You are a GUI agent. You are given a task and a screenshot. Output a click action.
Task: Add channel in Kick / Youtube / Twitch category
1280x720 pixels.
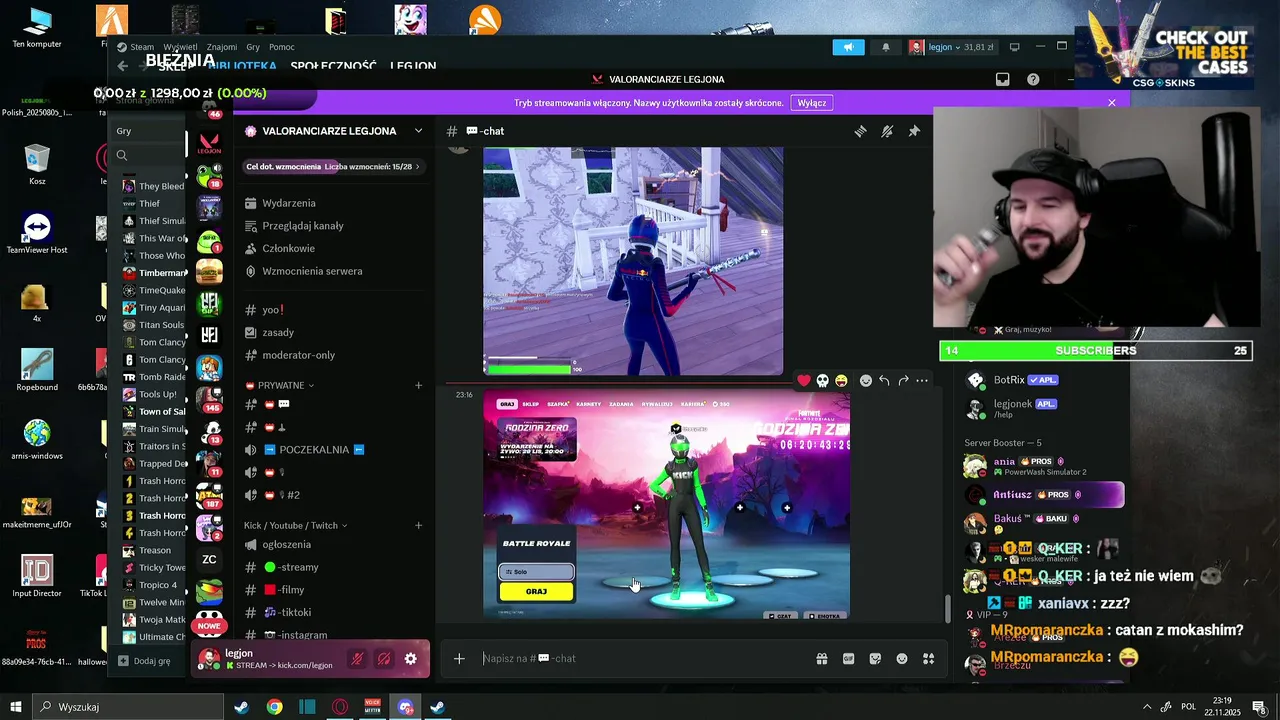(418, 525)
